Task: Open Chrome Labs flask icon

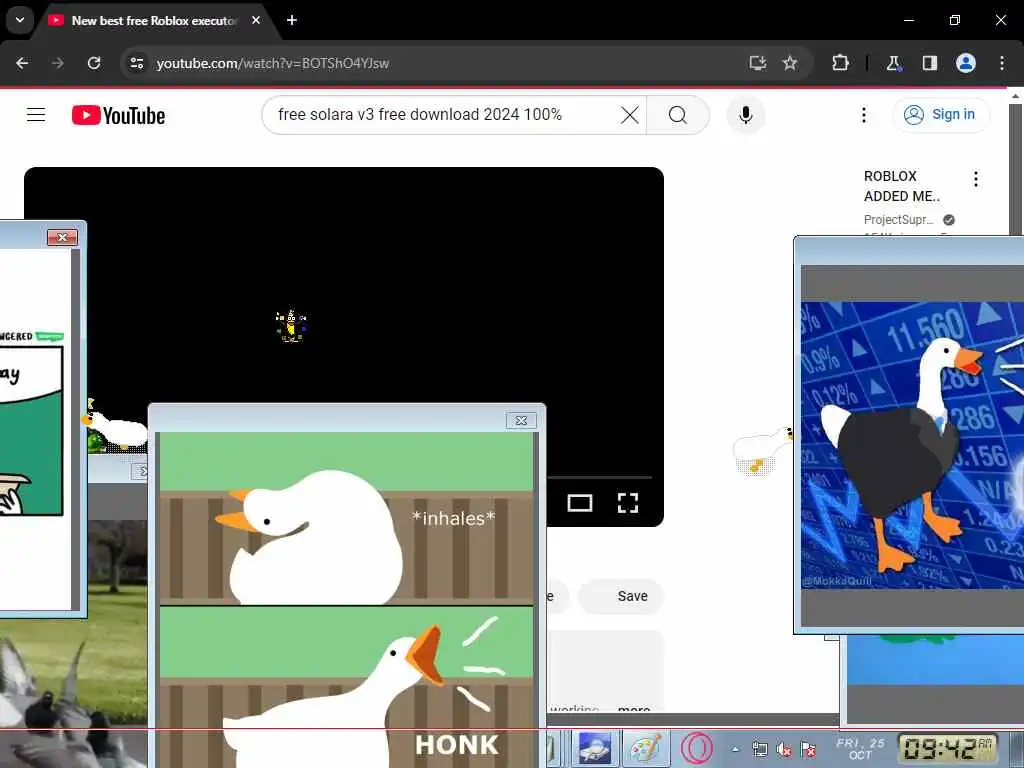Action: (893, 63)
